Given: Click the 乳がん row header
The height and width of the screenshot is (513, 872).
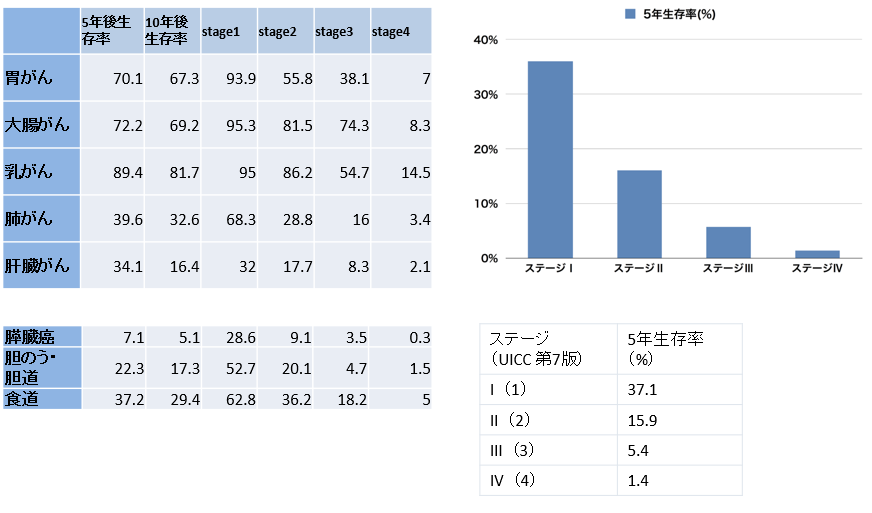Looking at the screenshot, I should [x=42, y=171].
